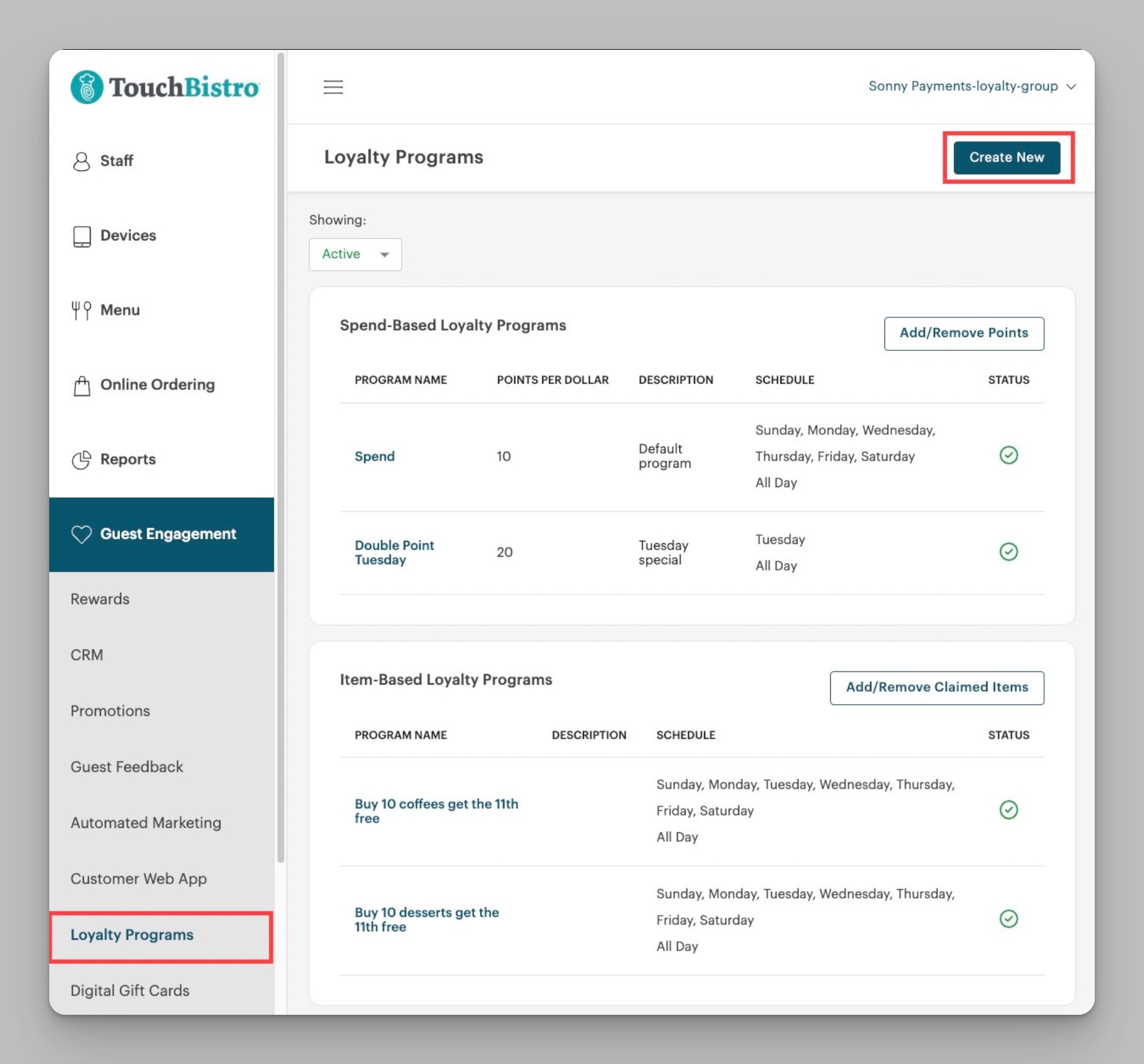Open the Reports section
Image resolution: width=1144 pixels, height=1064 pixels.
click(x=162, y=459)
